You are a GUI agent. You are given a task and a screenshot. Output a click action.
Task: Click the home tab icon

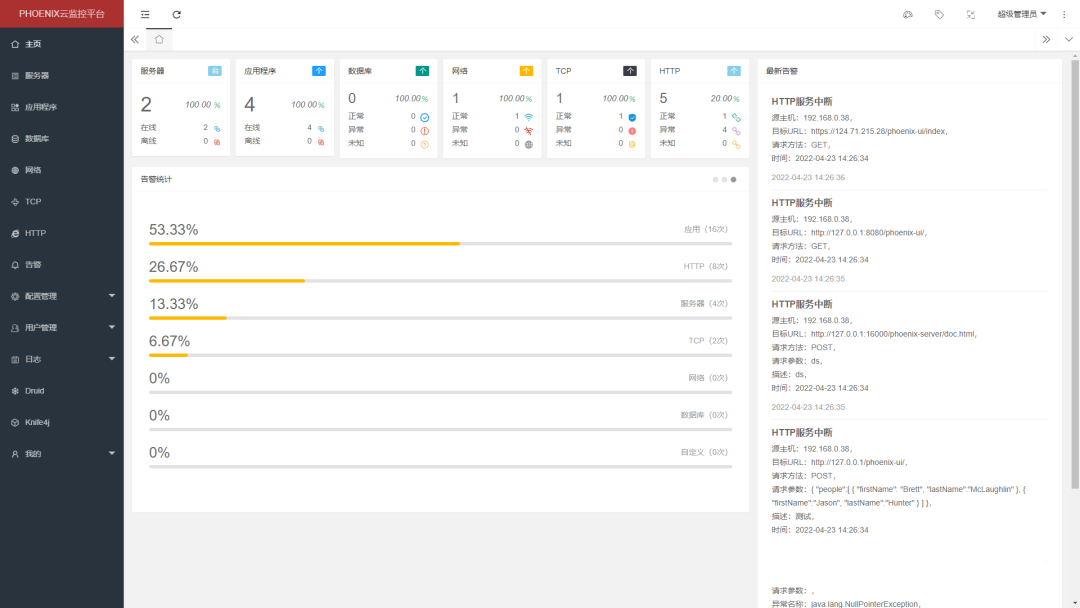pos(159,39)
